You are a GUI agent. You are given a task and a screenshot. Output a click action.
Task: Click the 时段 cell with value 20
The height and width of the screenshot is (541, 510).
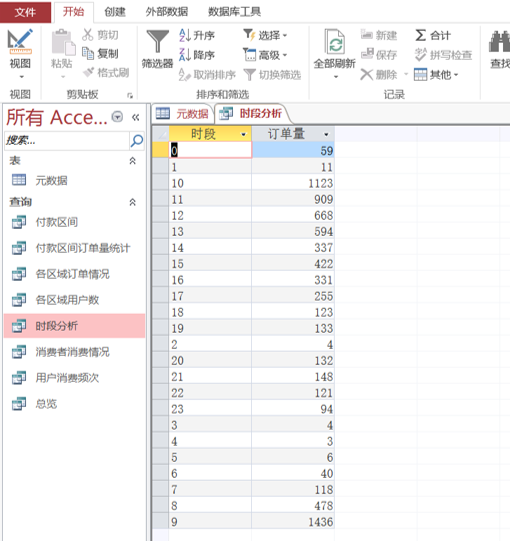(x=210, y=361)
